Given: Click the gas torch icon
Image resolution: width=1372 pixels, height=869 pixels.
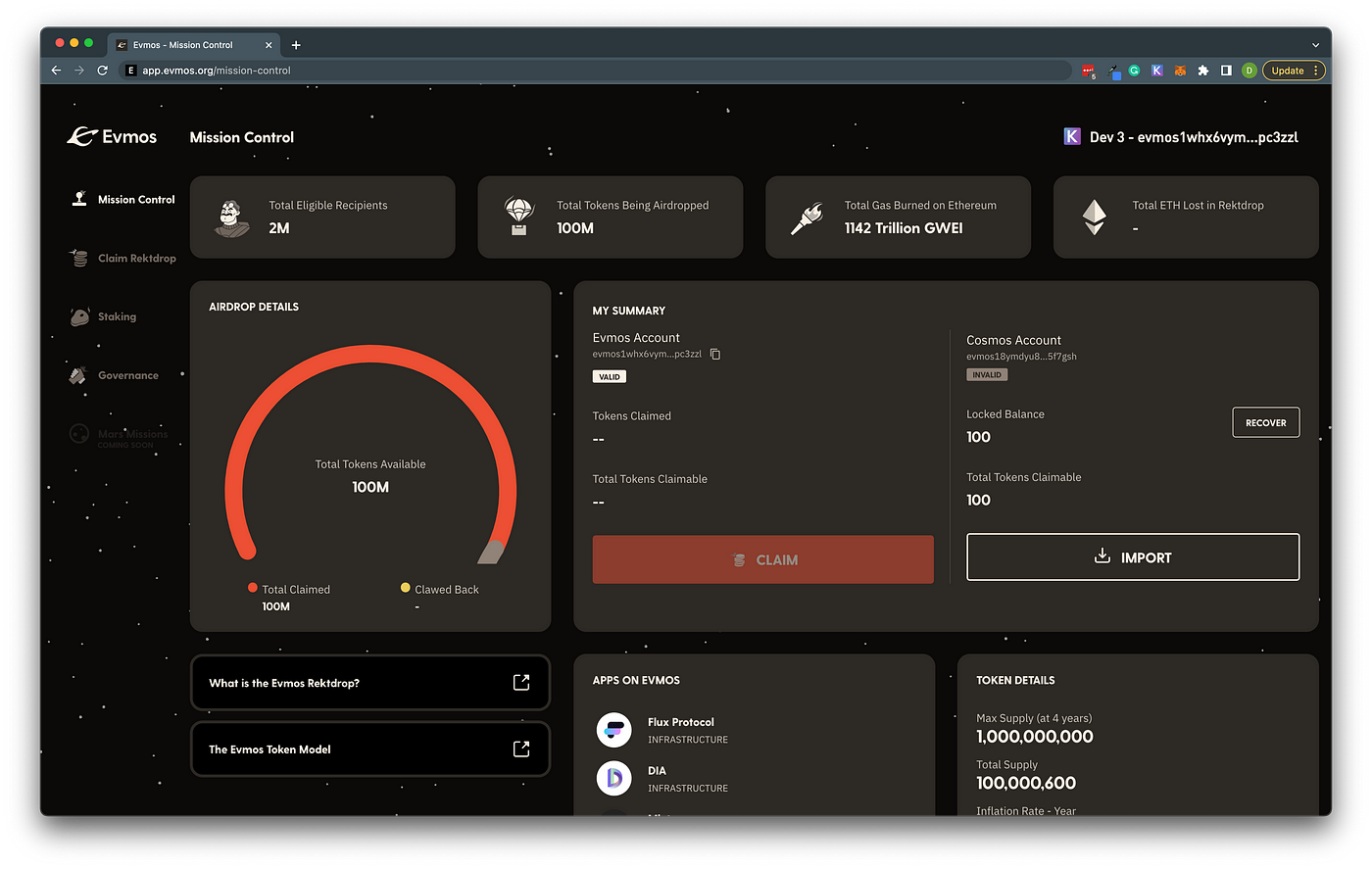Looking at the screenshot, I should pos(808,217).
